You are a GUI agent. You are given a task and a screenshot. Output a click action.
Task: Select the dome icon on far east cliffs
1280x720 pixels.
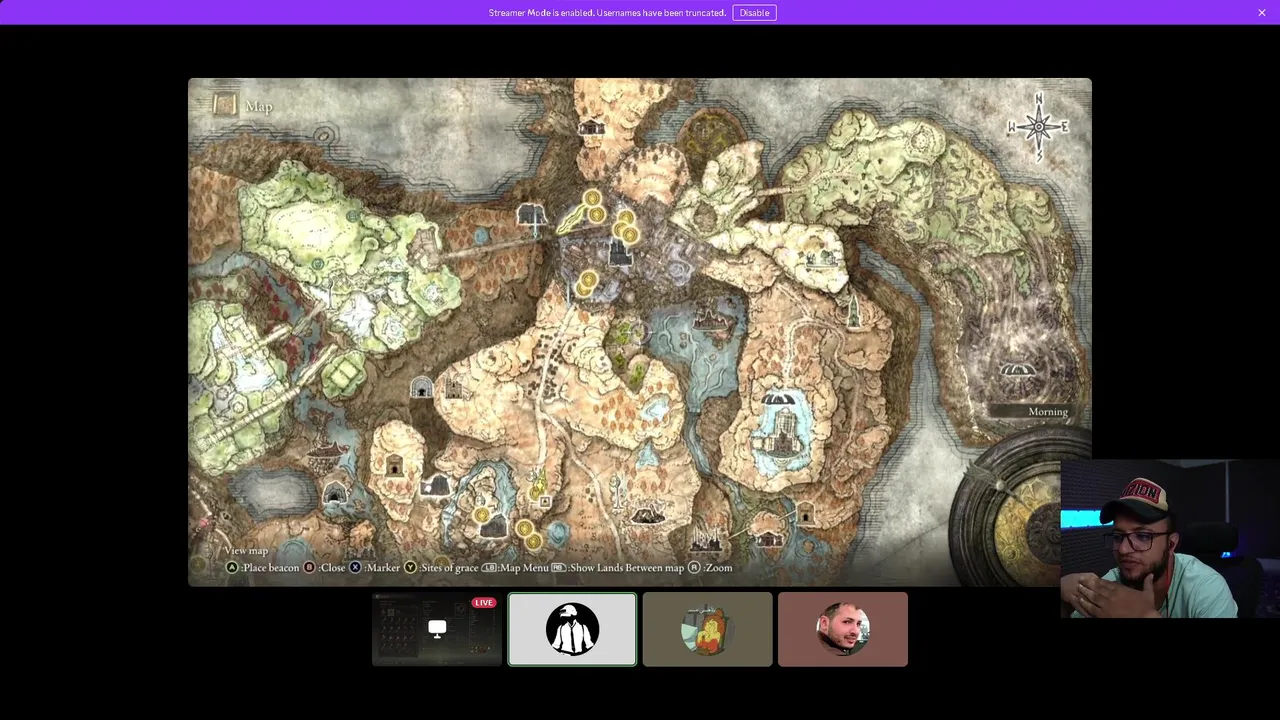pos(1017,371)
